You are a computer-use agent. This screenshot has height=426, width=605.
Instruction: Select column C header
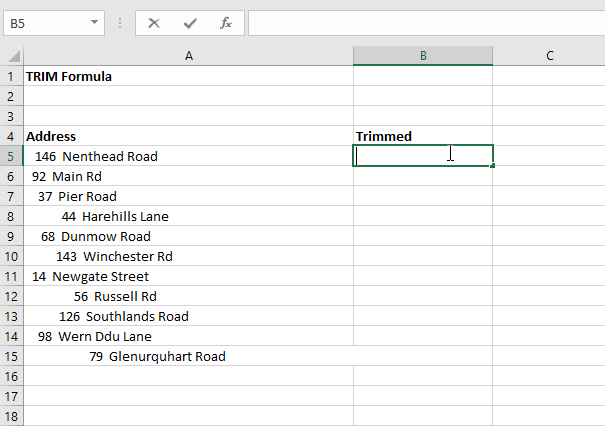[549, 56]
